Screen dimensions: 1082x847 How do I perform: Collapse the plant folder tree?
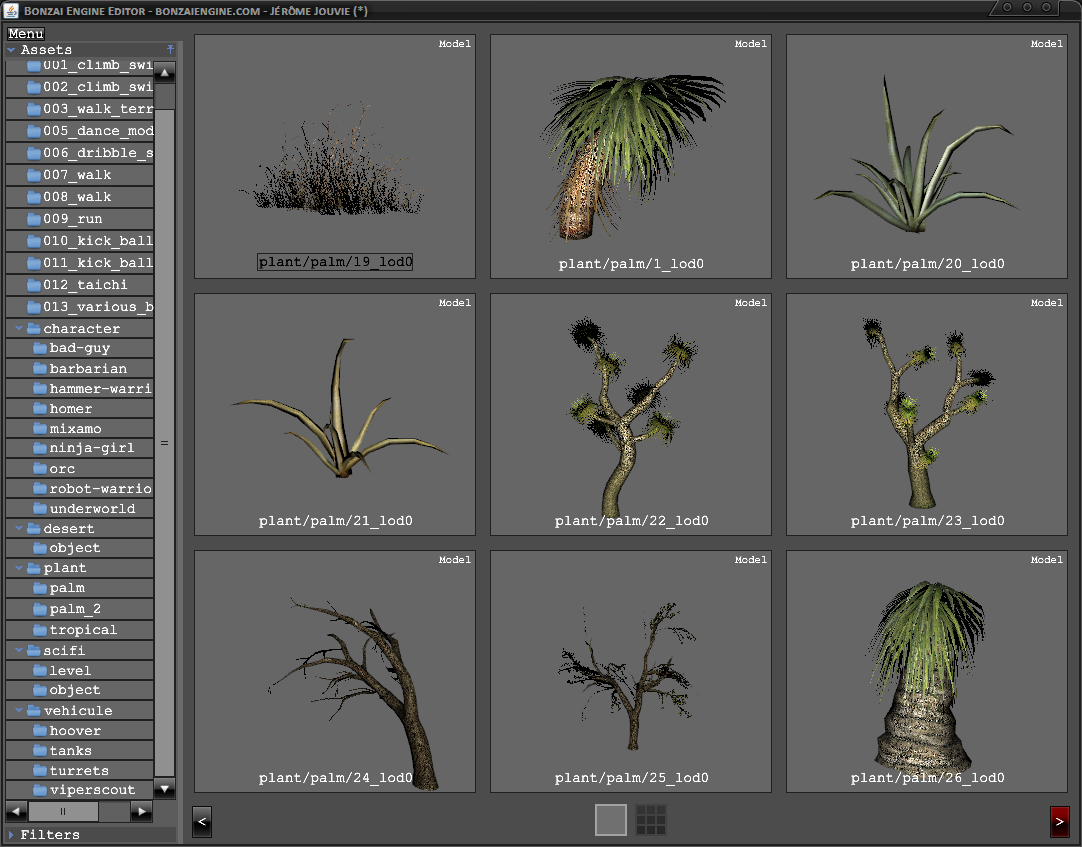(19, 568)
